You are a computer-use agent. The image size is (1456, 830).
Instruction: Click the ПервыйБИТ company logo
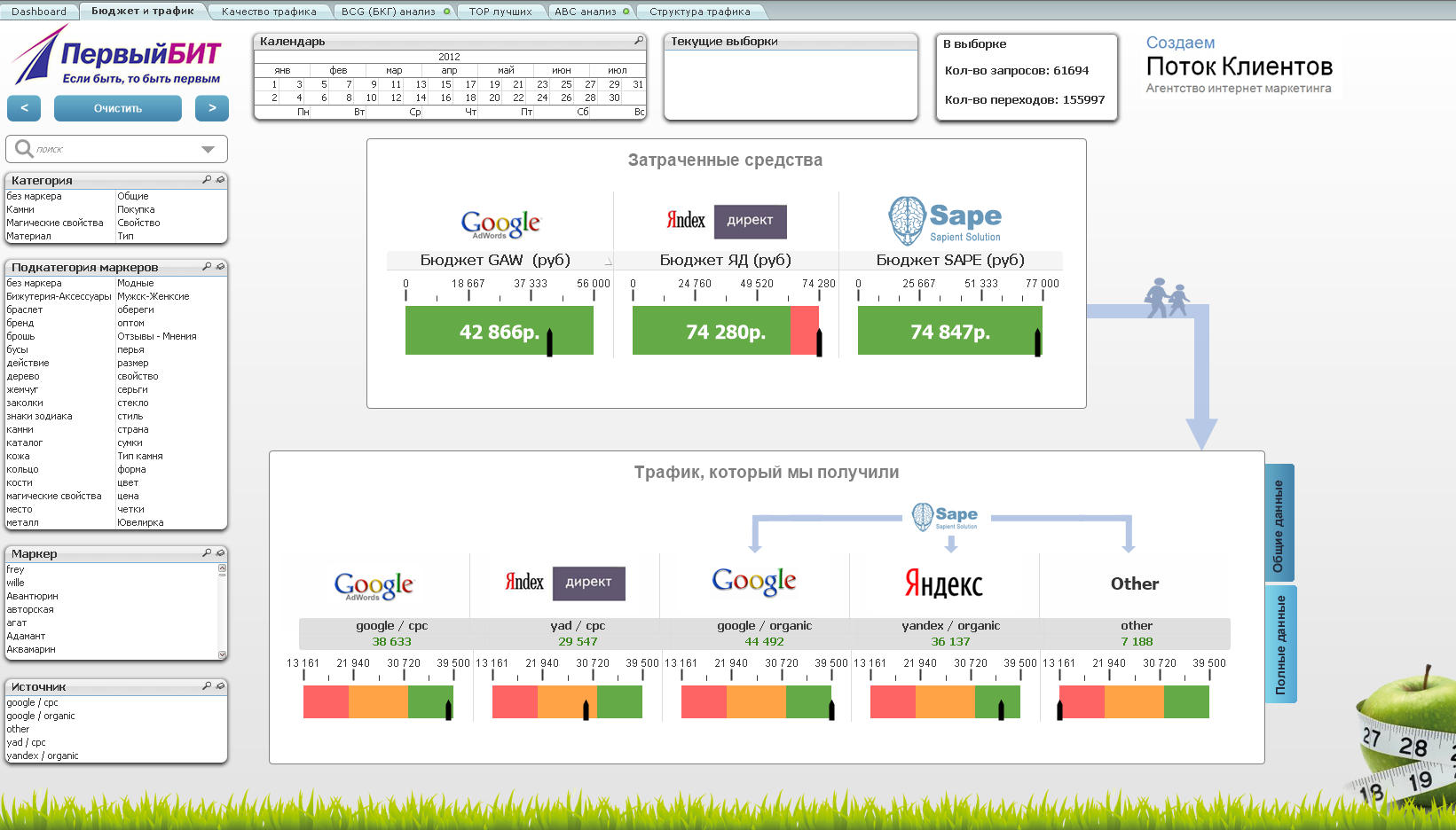[x=116, y=55]
